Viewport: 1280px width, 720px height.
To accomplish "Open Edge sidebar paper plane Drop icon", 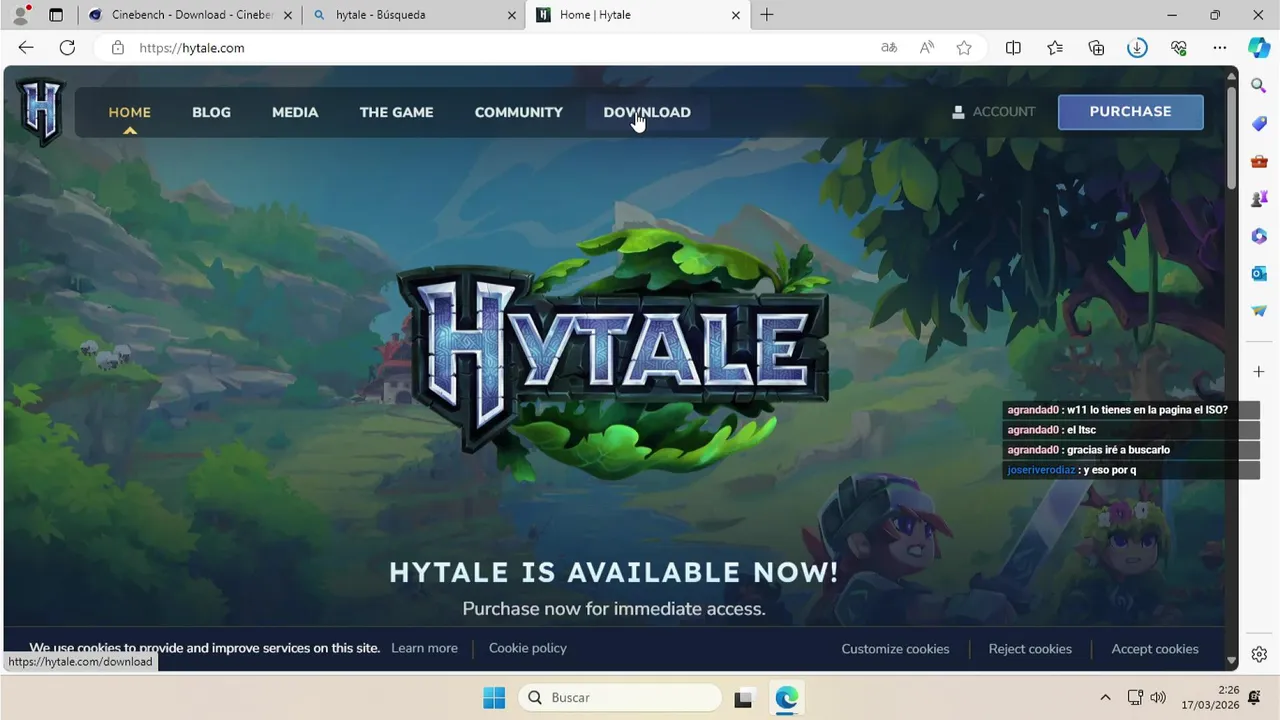I will [1259, 311].
